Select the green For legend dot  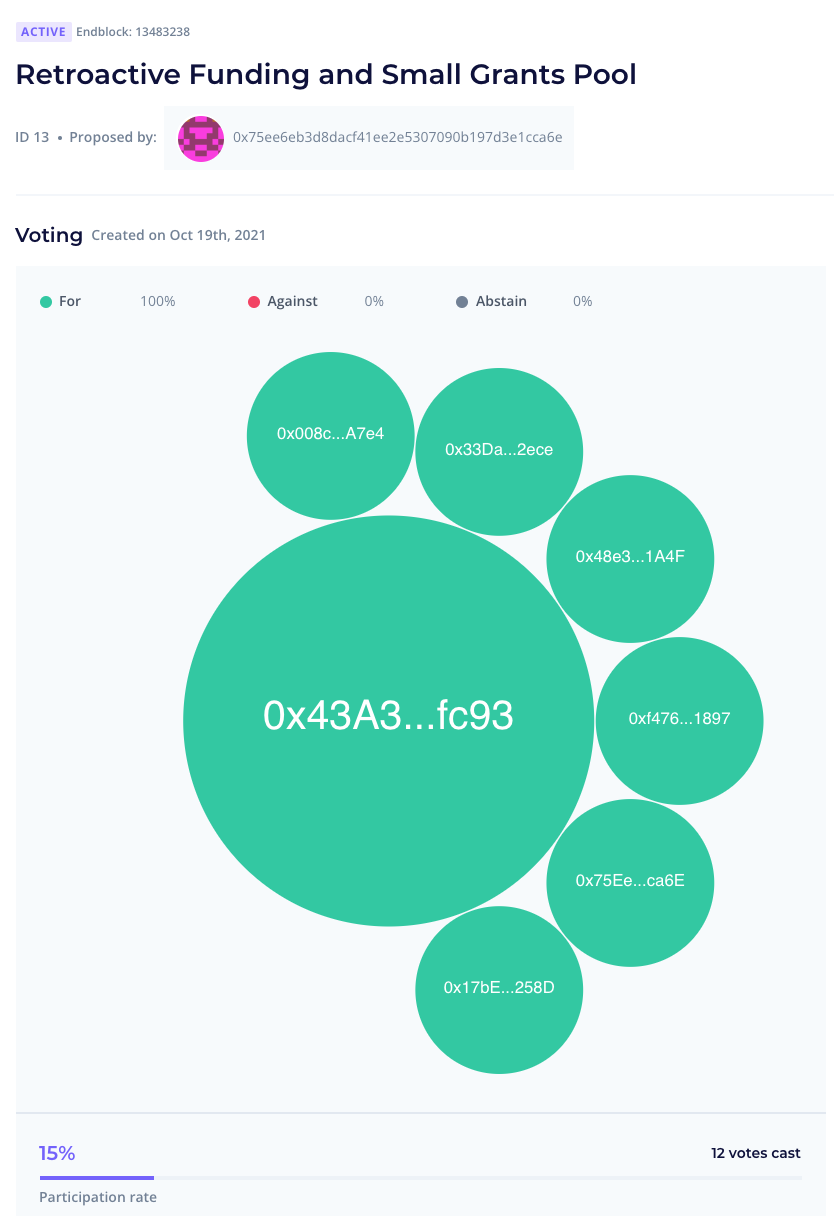[x=45, y=301]
